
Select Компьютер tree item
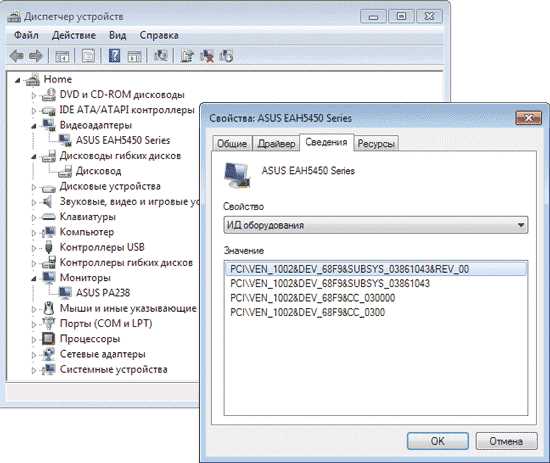click(x=87, y=232)
